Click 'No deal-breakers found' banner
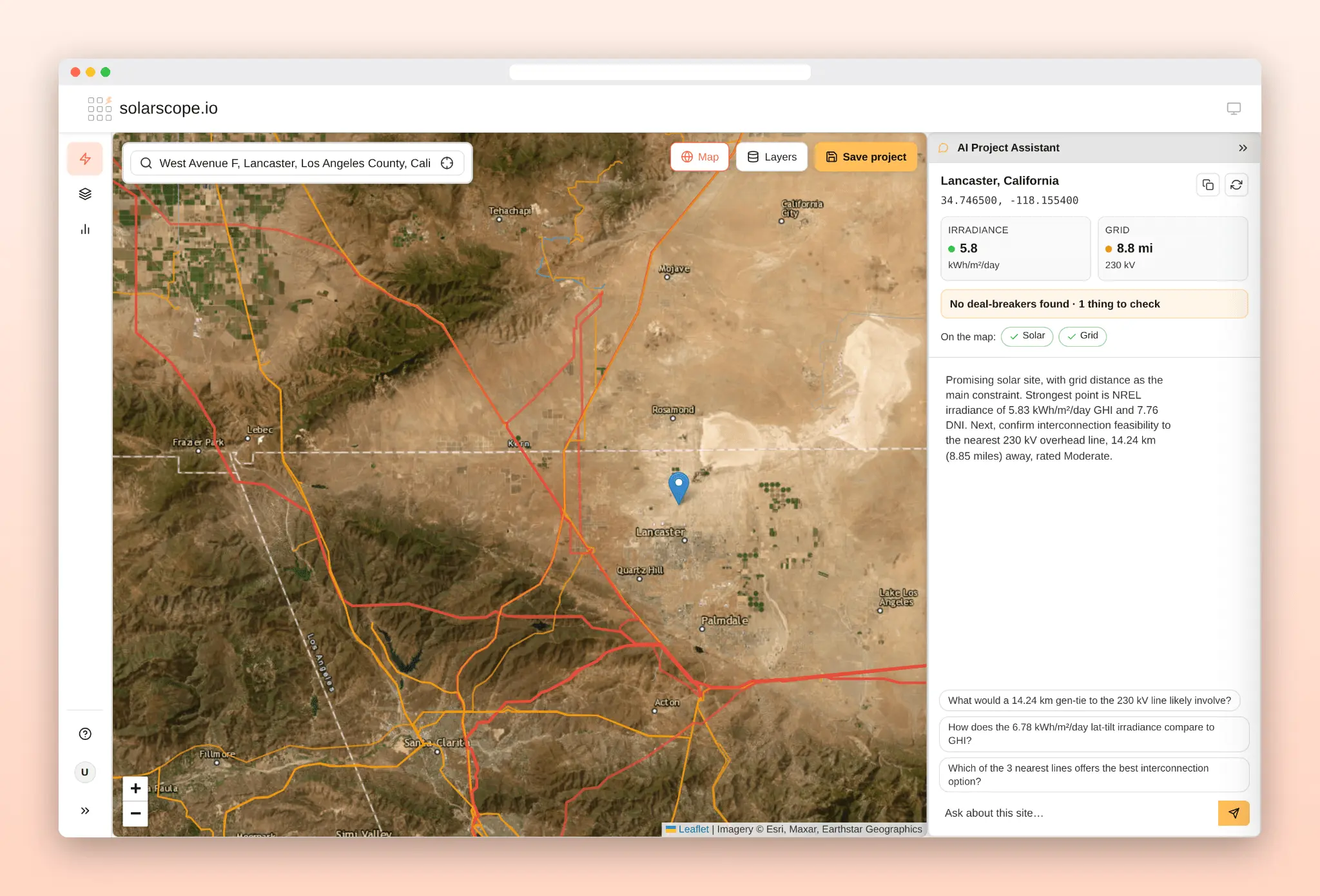The width and height of the screenshot is (1320, 896). tap(1094, 304)
